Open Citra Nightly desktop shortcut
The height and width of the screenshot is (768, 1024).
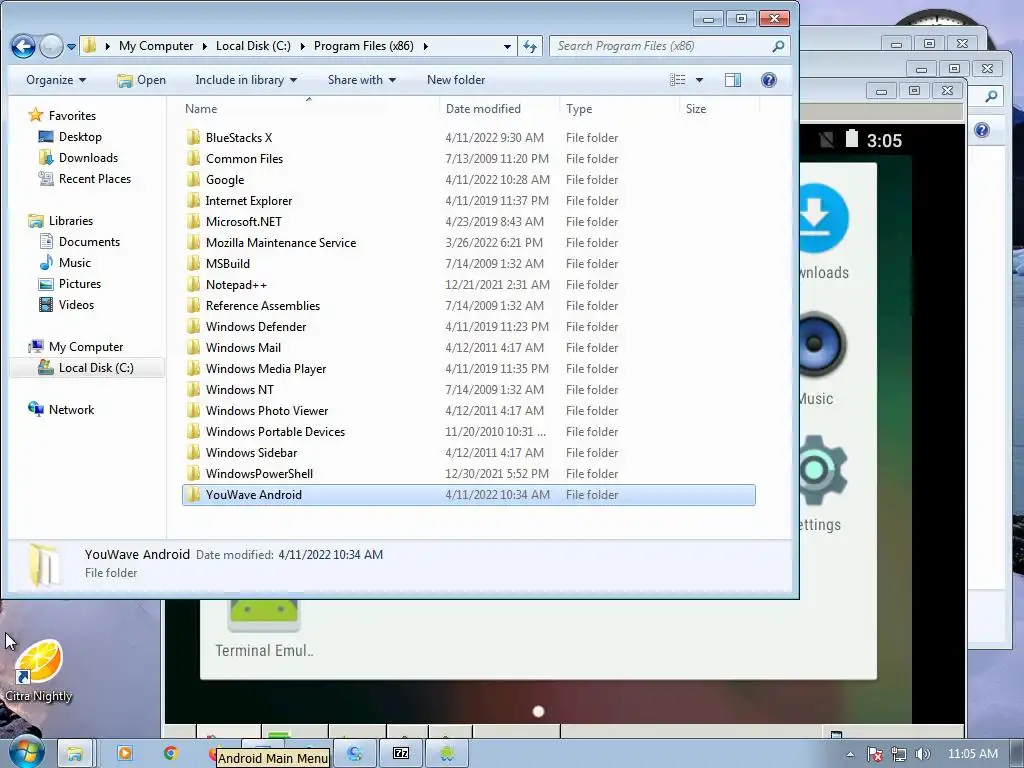click(x=39, y=671)
